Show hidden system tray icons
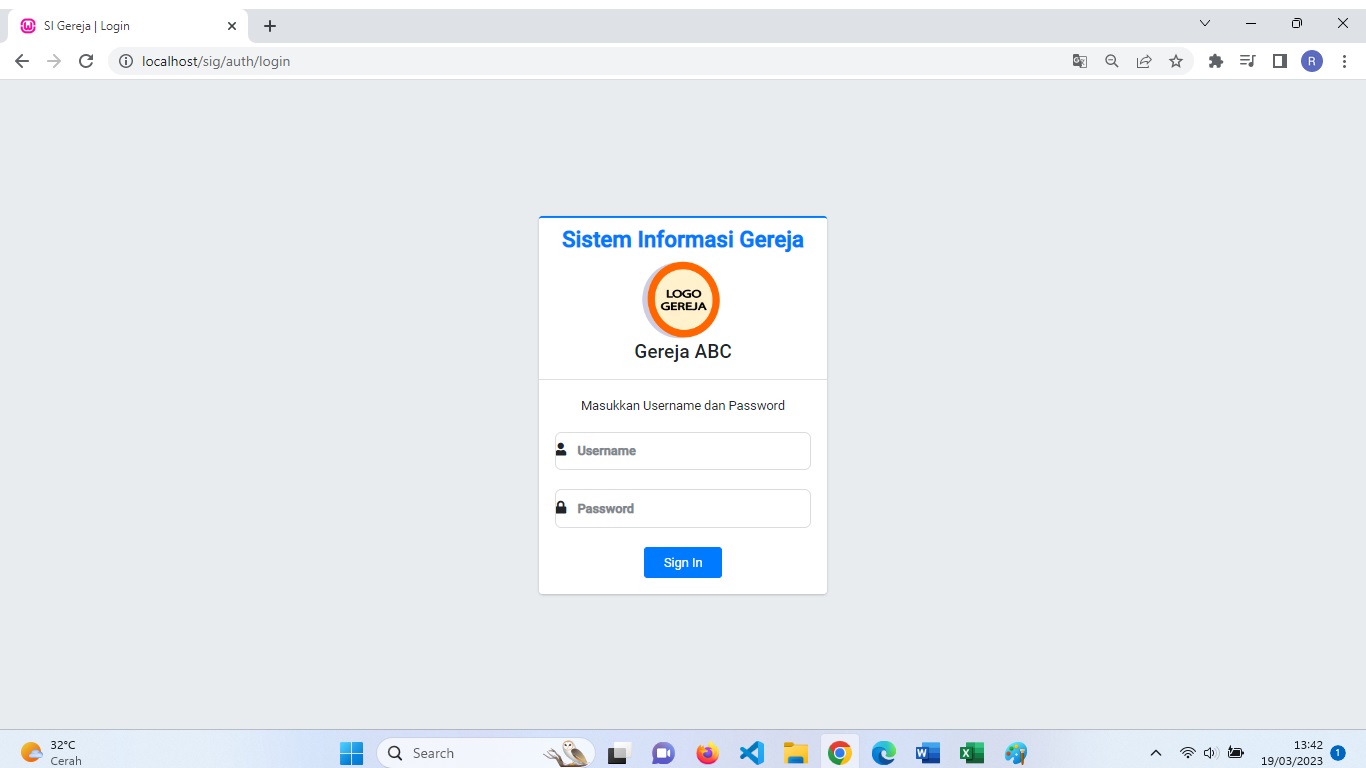The width and height of the screenshot is (1366, 768). click(x=1156, y=753)
